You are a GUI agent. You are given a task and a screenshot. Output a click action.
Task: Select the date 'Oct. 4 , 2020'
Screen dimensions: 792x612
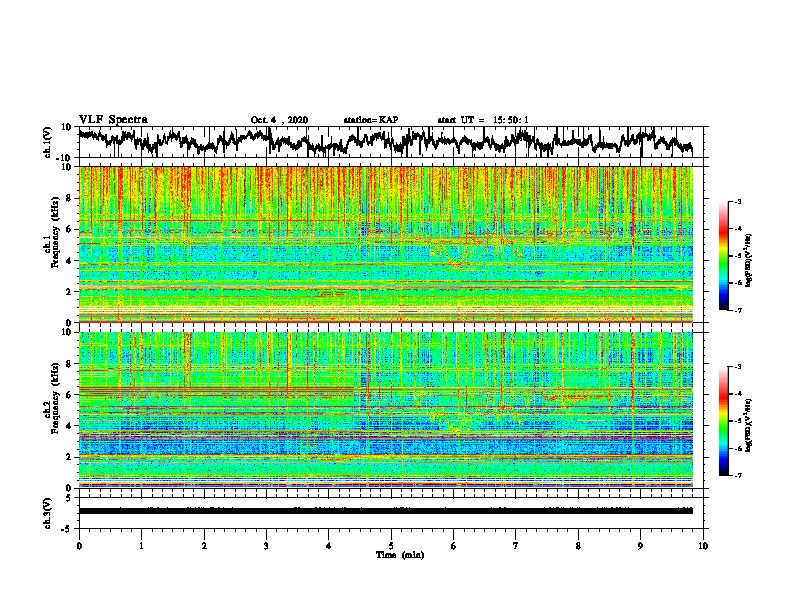coord(279,120)
